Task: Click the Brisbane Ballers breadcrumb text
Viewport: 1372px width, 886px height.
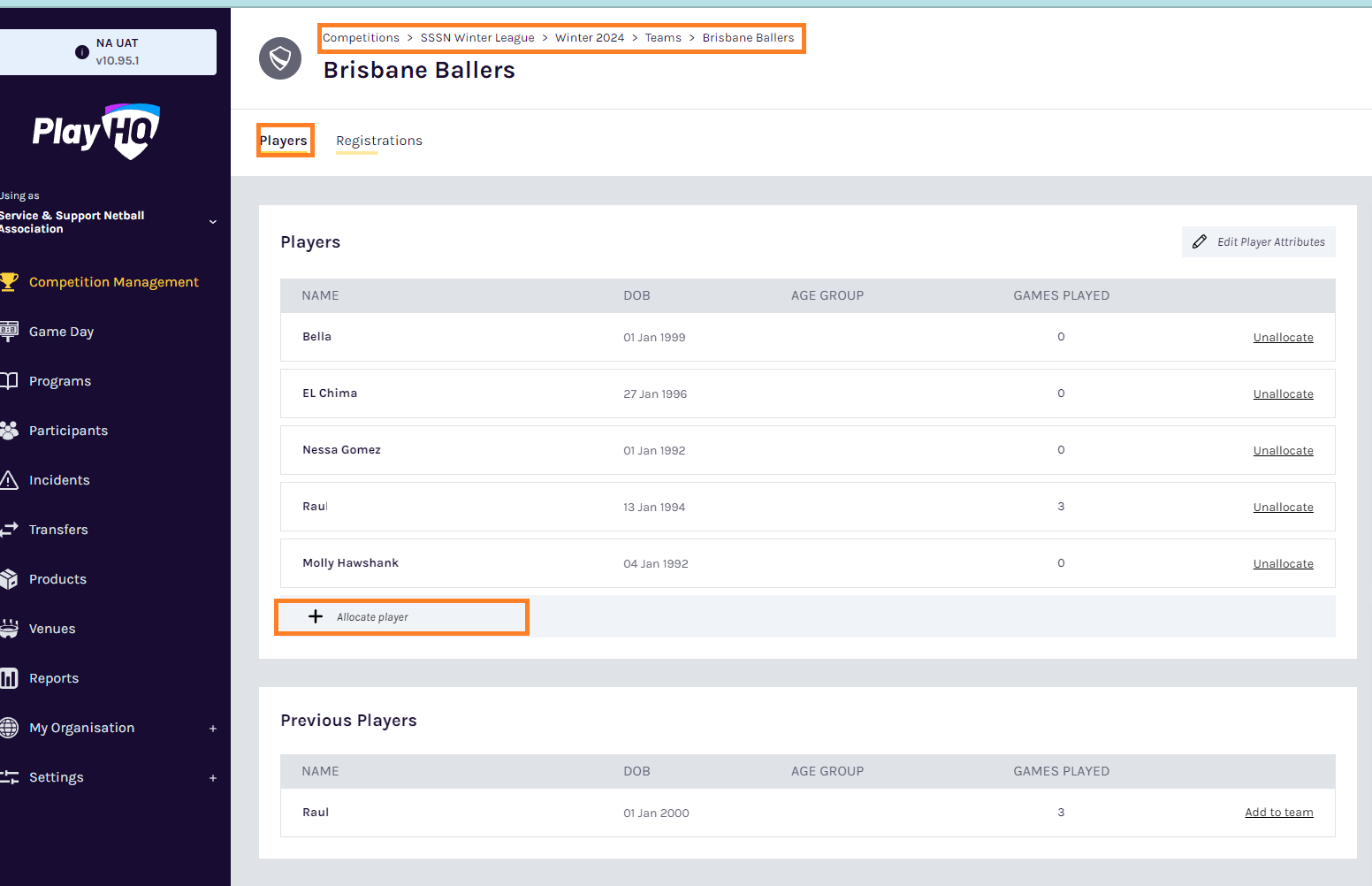Action: 748,37
